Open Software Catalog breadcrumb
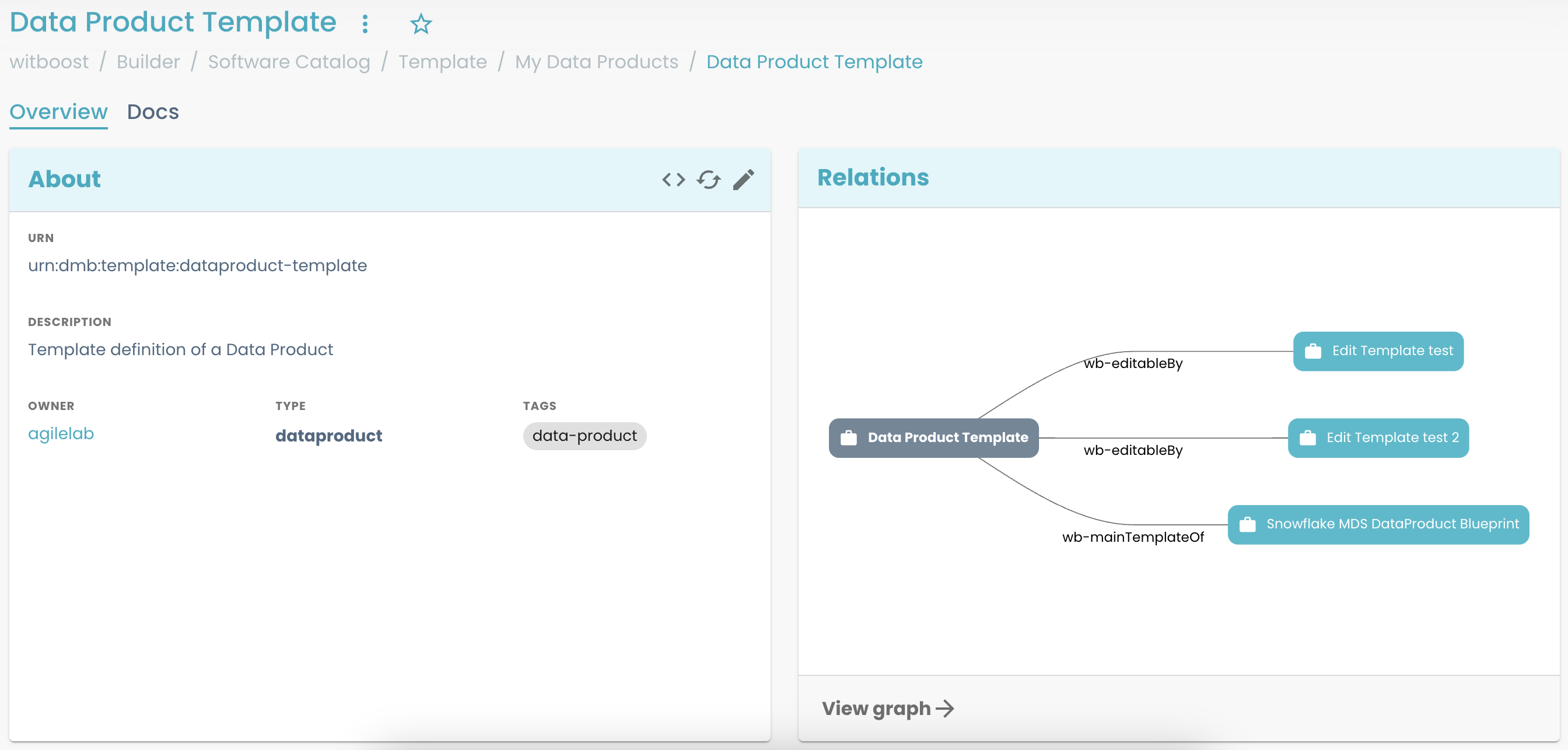The height and width of the screenshot is (750, 1568). tap(289, 62)
